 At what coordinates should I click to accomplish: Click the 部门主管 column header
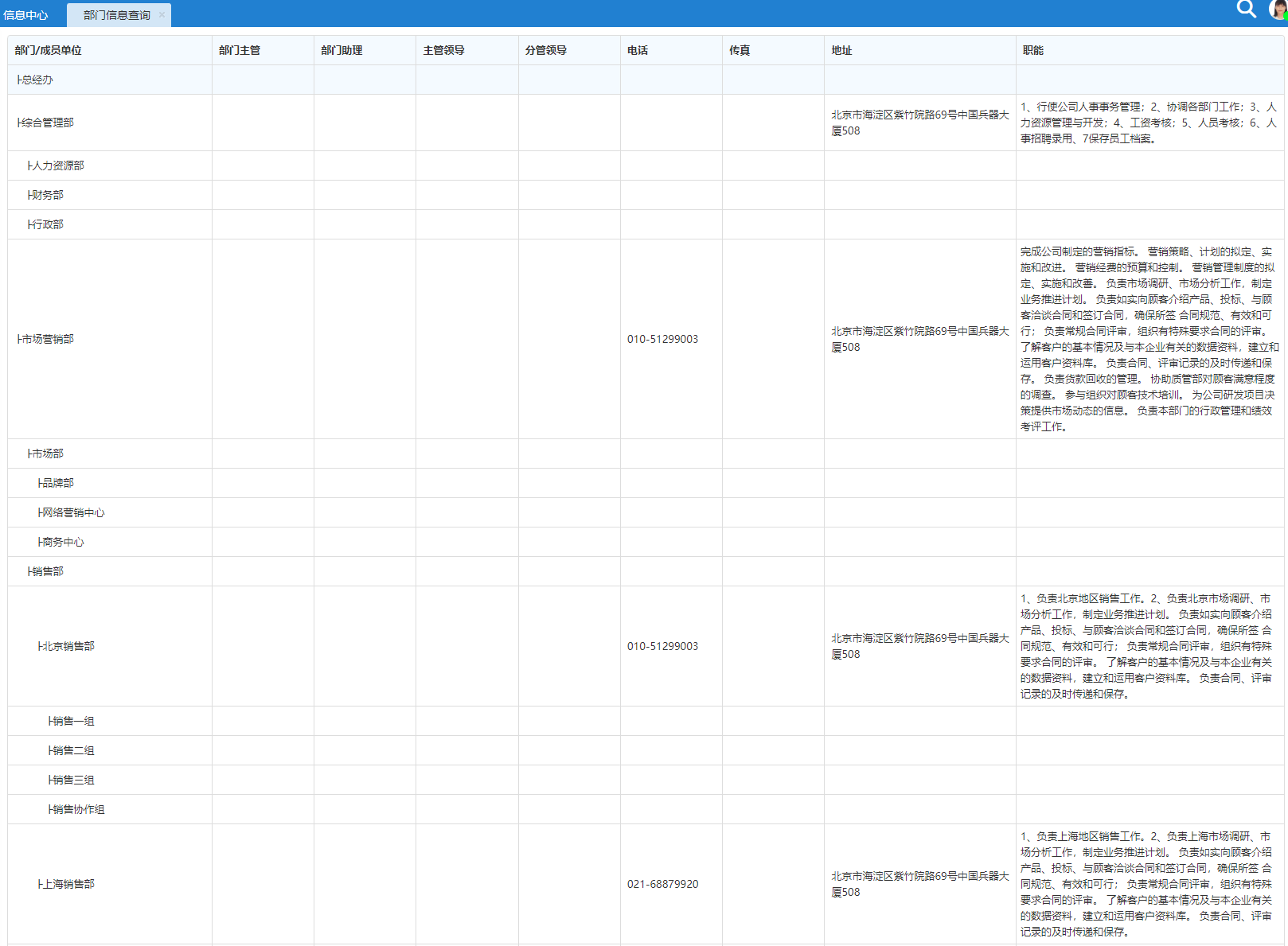coord(240,50)
